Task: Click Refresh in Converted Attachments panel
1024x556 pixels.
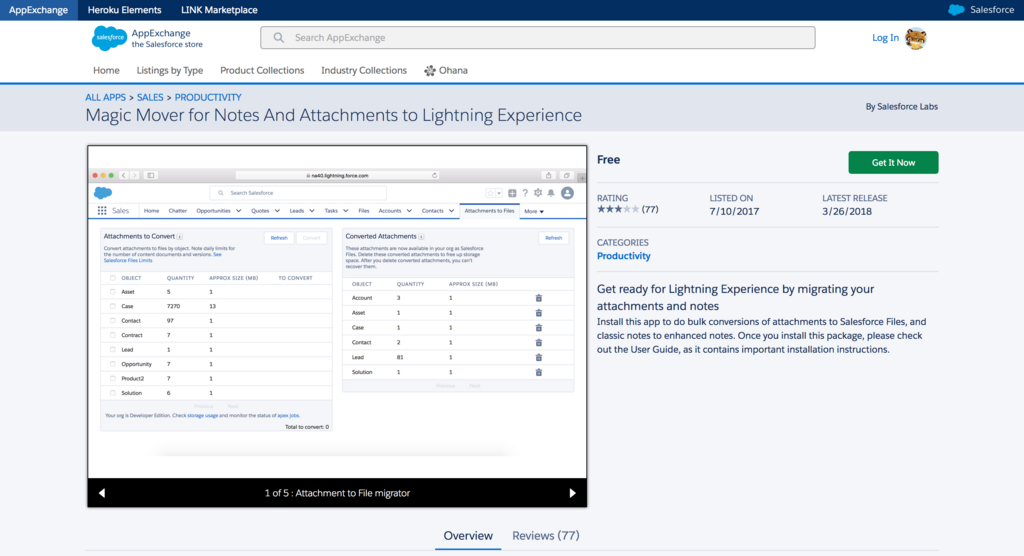Action: coord(553,238)
